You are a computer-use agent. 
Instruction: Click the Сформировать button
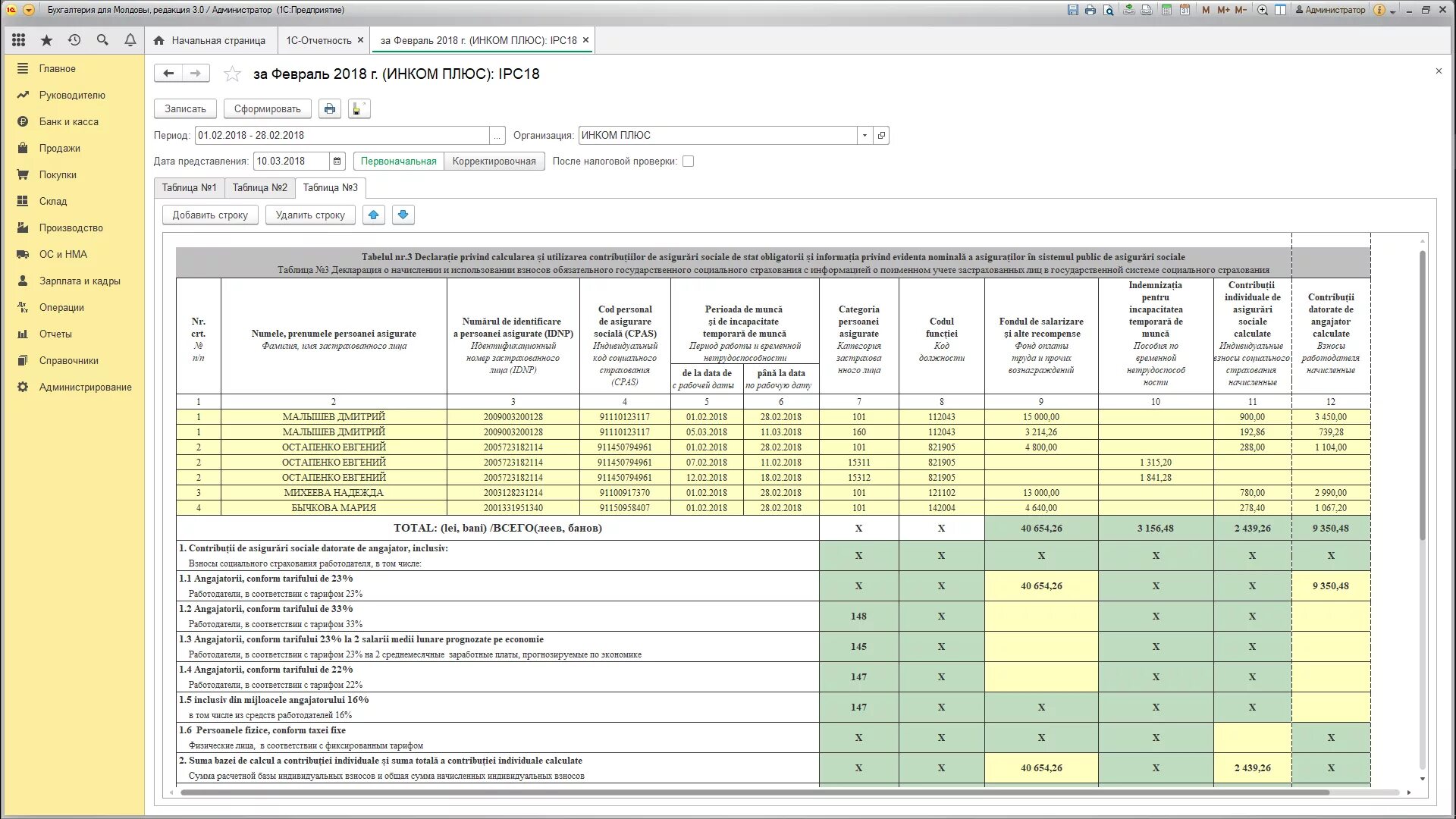[267, 108]
